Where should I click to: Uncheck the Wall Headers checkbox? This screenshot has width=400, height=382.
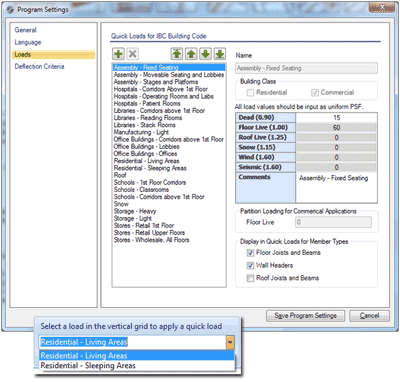click(250, 266)
